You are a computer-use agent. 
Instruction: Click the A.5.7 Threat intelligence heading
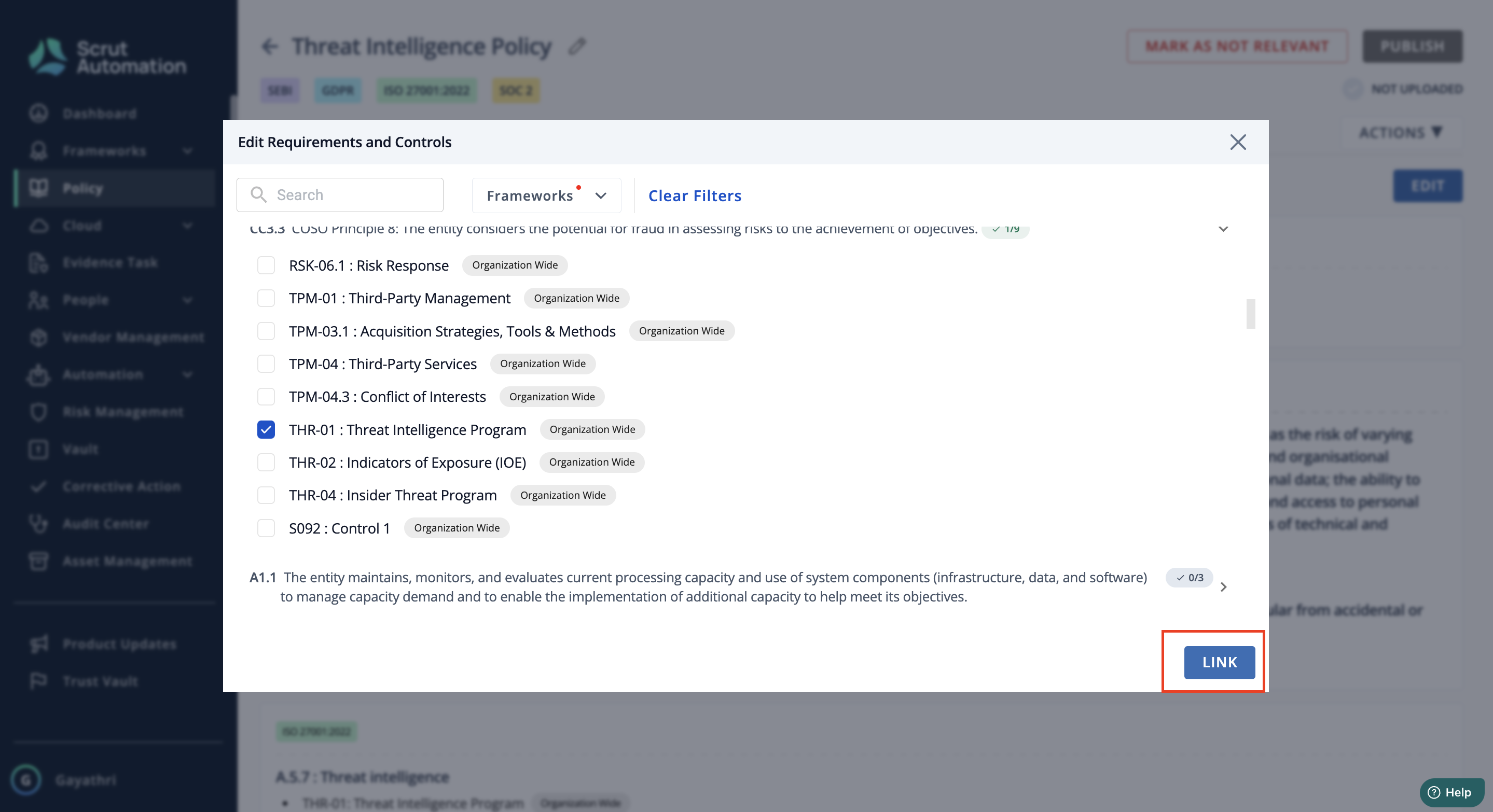pos(362,777)
